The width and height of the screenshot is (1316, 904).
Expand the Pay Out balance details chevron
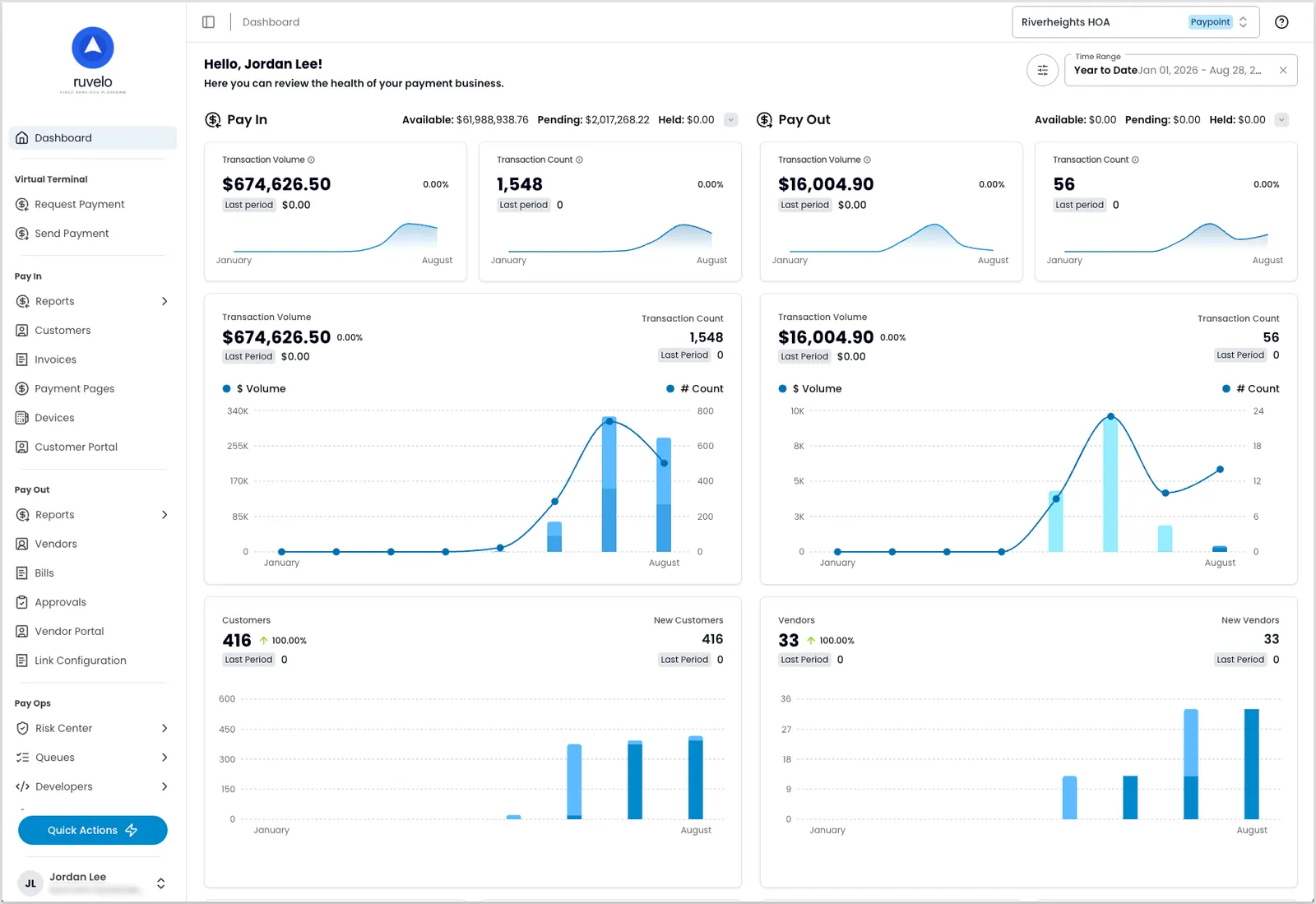point(1281,120)
